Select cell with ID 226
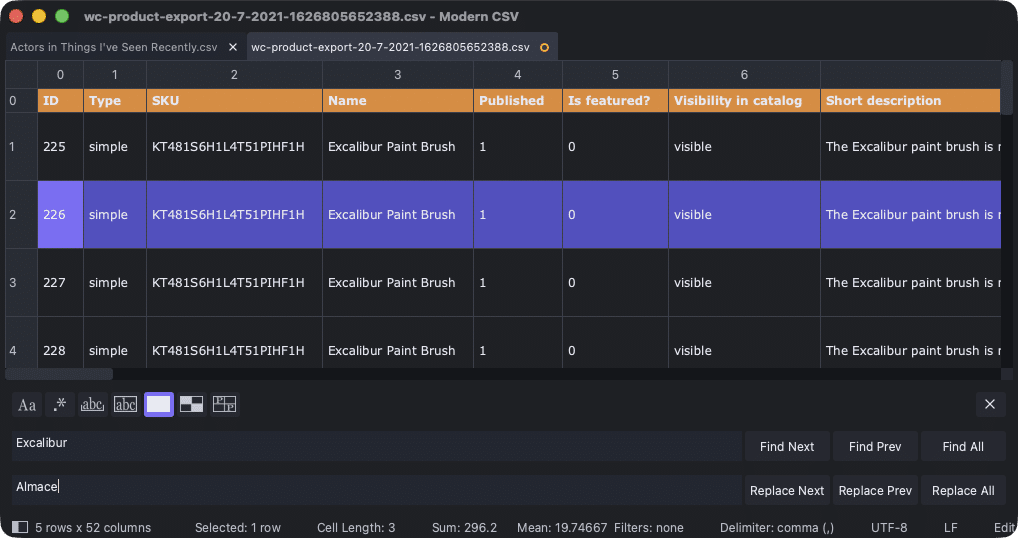Image resolution: width=1018 pixels, height=538 pixels. pos(60,215)
